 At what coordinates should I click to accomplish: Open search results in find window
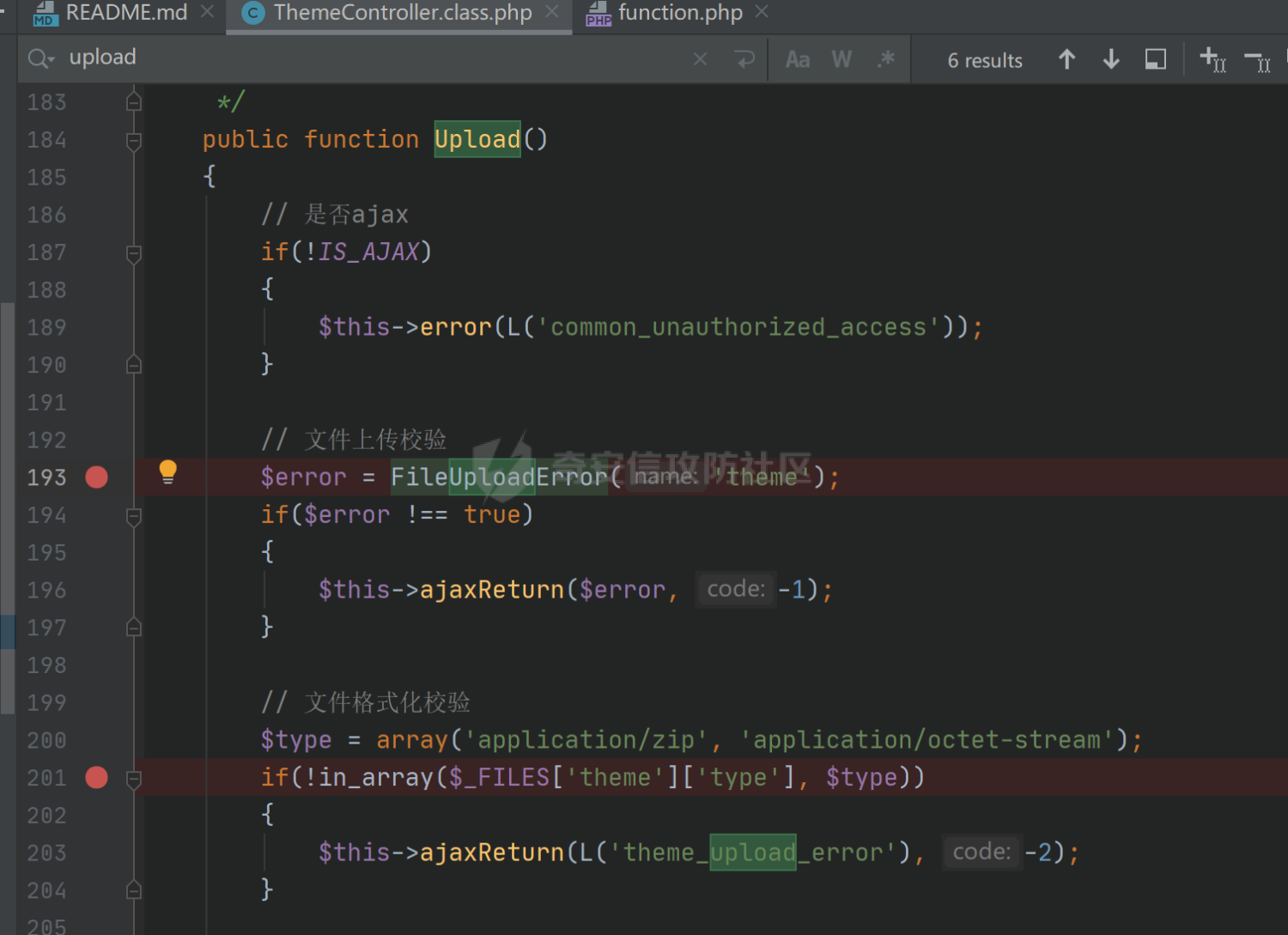coord(1156,59)
